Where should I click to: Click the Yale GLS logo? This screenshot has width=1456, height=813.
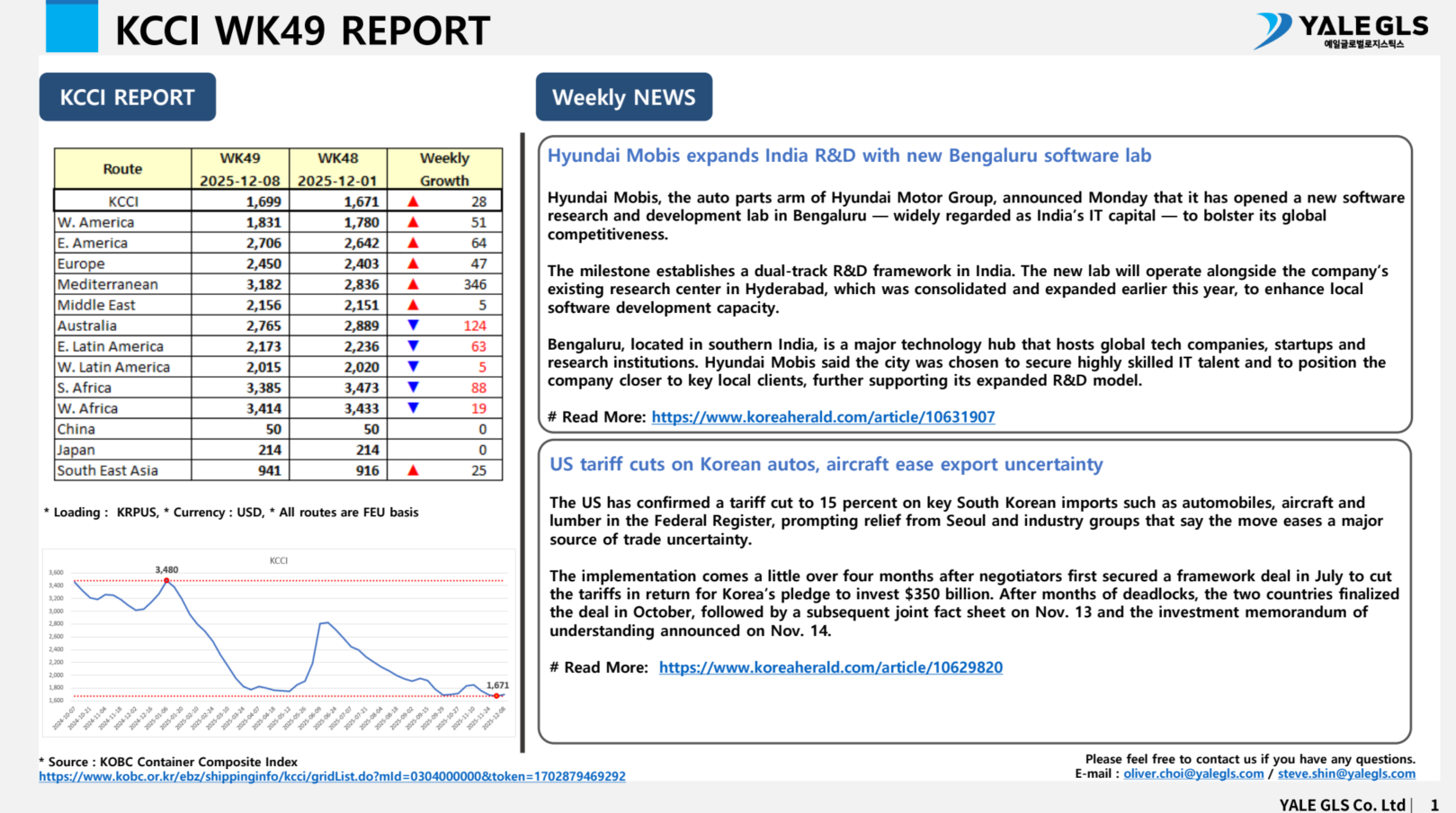[x=1340, y=31]
